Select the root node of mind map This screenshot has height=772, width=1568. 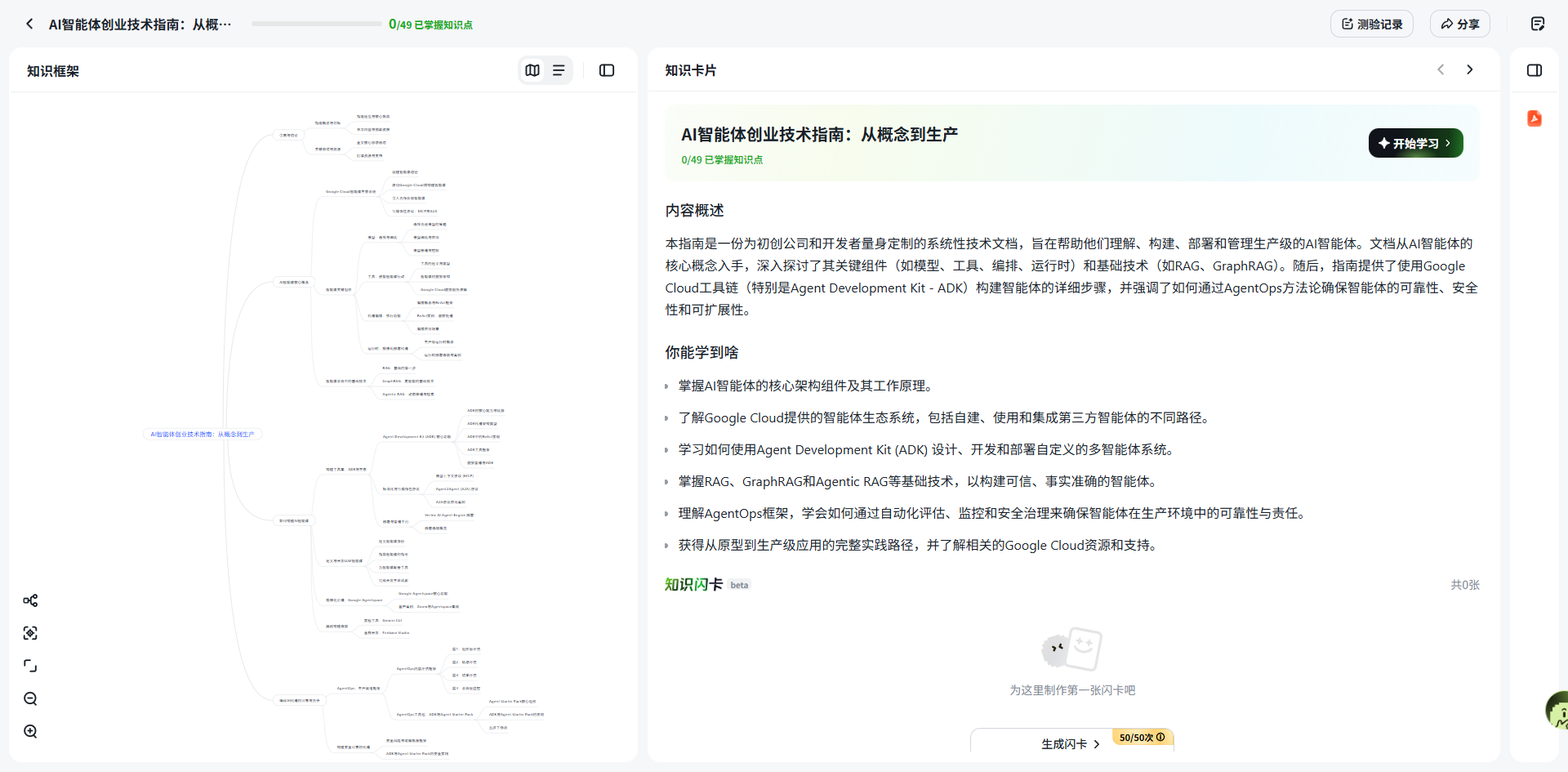click(203, 435)
